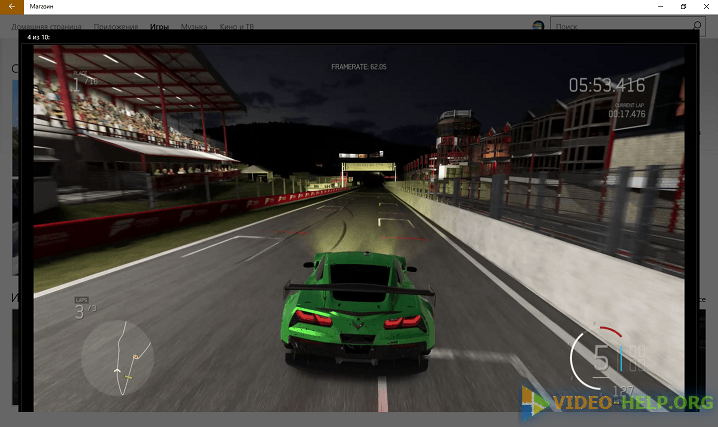This screenshot has height=427, width=718.
Task: Click the VIDEO-HELP.ORG watermark logo
Action: point(619,403)
